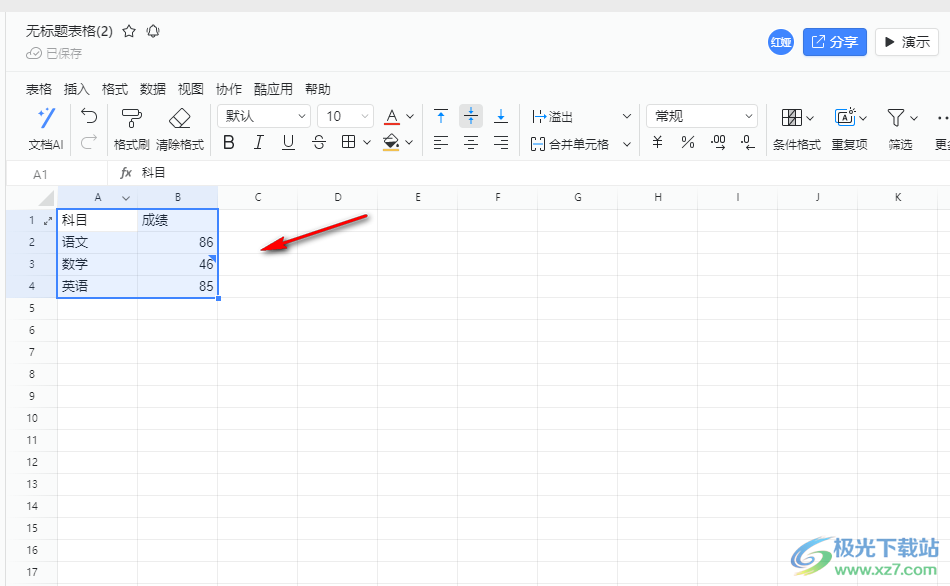The height and width of the screenshot is (586, 950).
Task: Select cell with value 46
Action: coord(178,264)
